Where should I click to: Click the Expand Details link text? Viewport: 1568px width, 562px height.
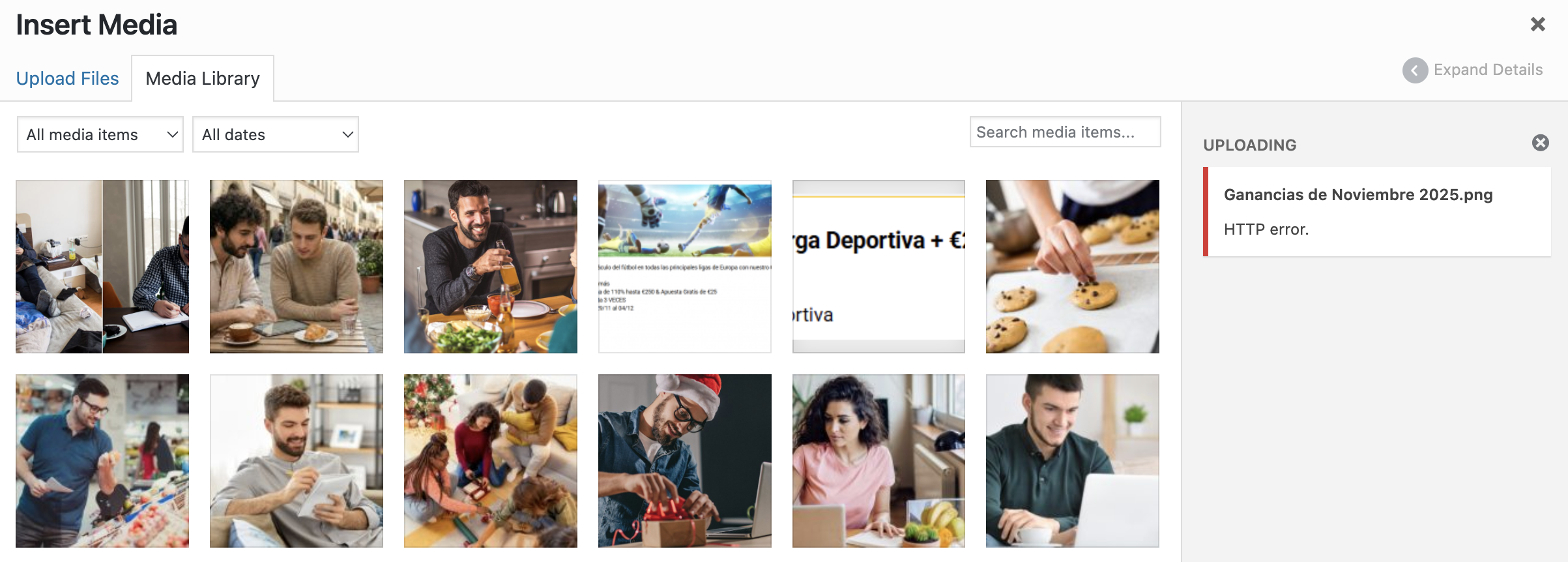point(1488,70)
